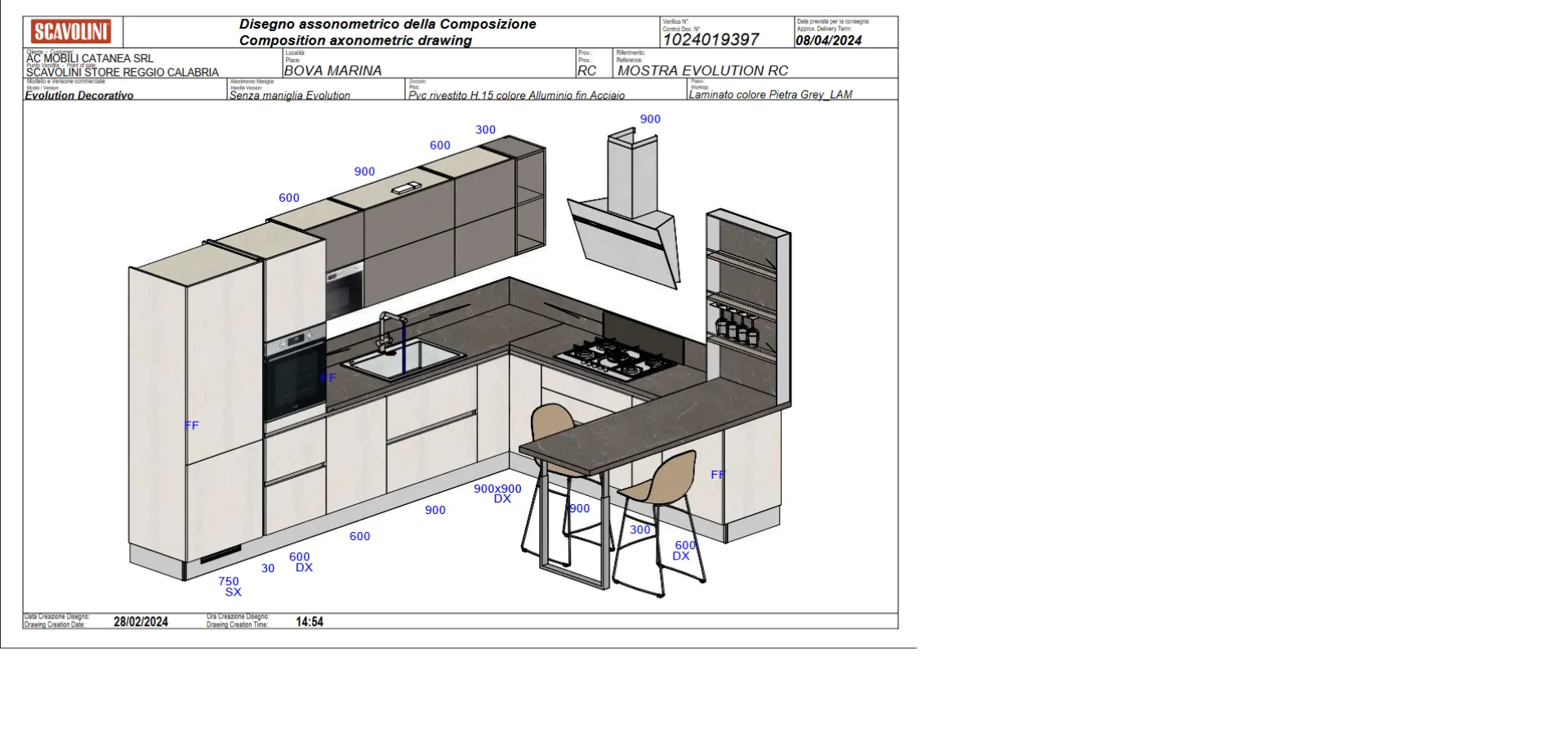Viewport: 1568px width, 746px height.
Task: Click the control document number 1024019397
Action: tap(710, 39)
